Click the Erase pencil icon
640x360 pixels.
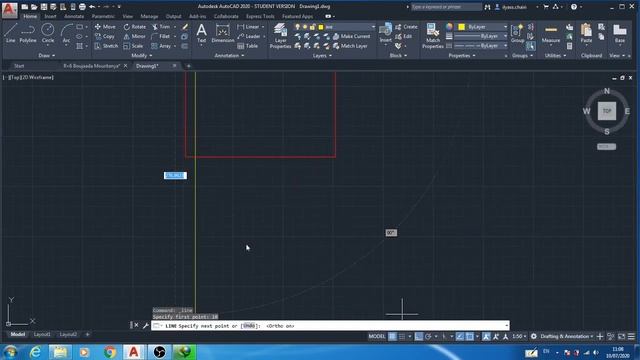(185, 27)
